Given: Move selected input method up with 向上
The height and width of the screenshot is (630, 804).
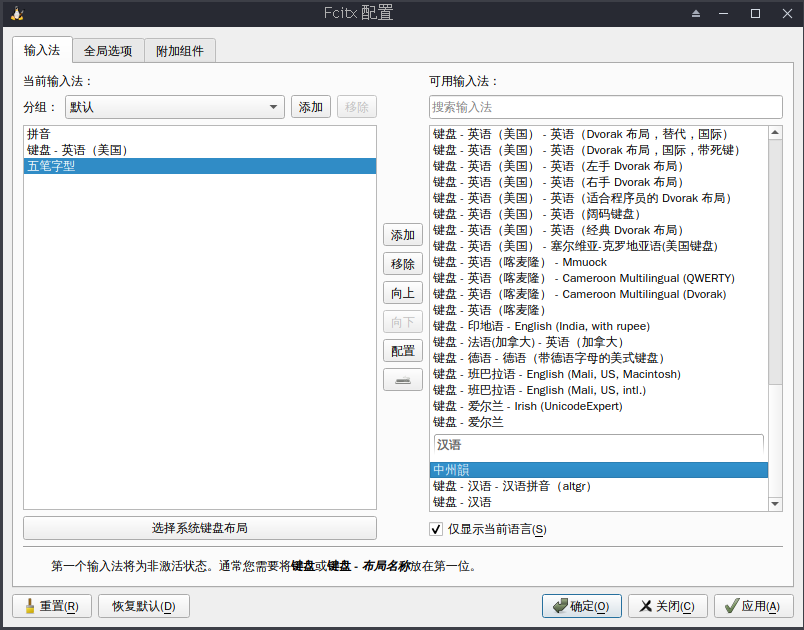Looking at the screenshot, I should (x=403, y=293).
